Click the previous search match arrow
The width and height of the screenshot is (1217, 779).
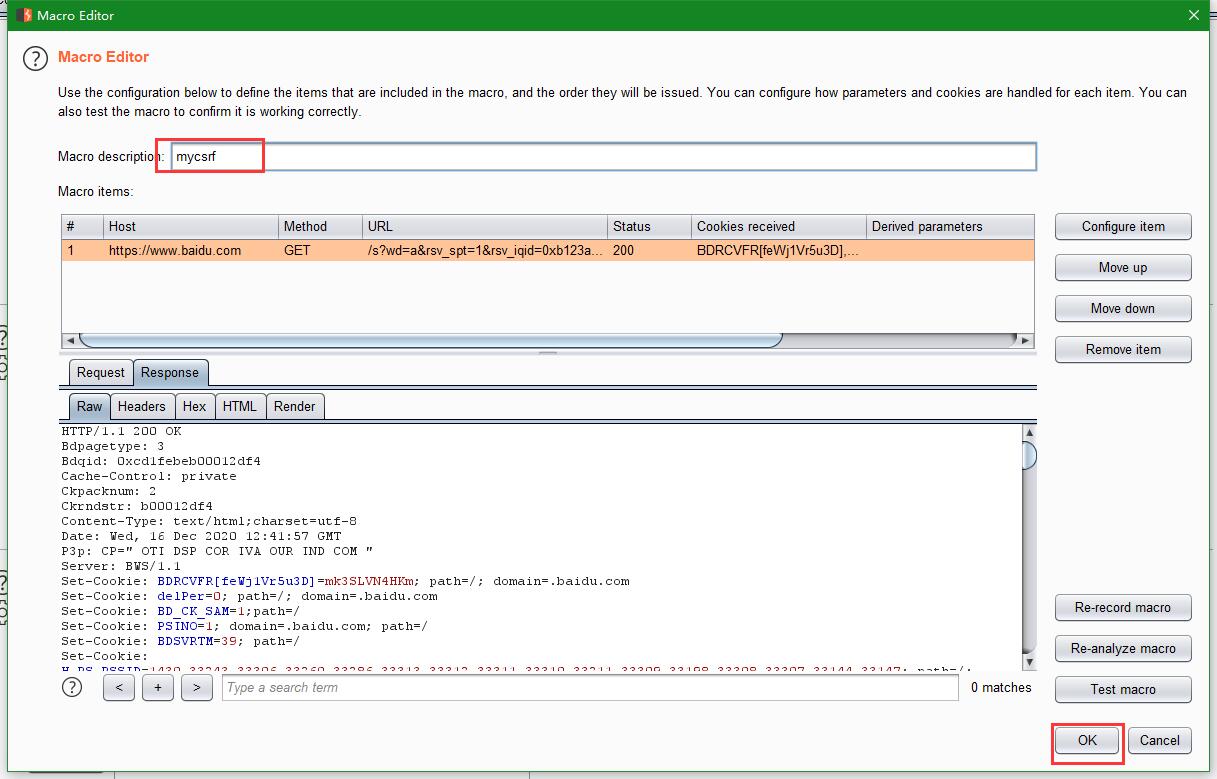(118, 687)
